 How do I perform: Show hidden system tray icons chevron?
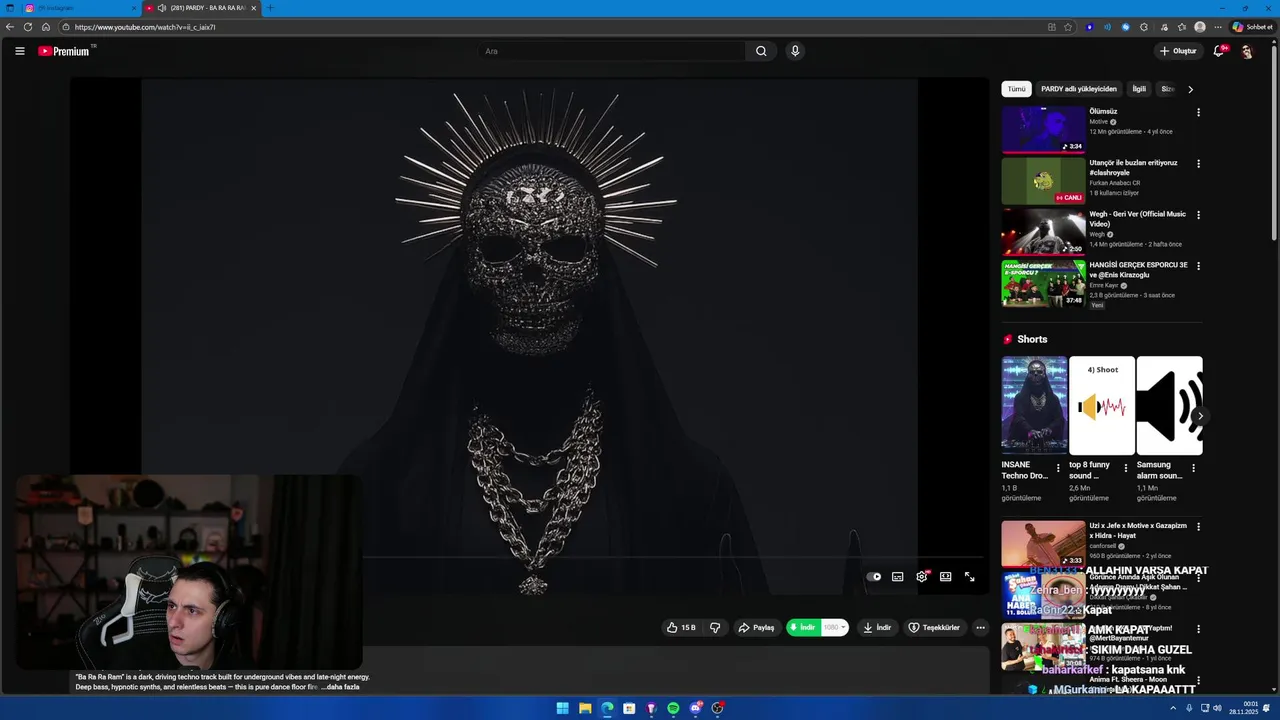1173,708
